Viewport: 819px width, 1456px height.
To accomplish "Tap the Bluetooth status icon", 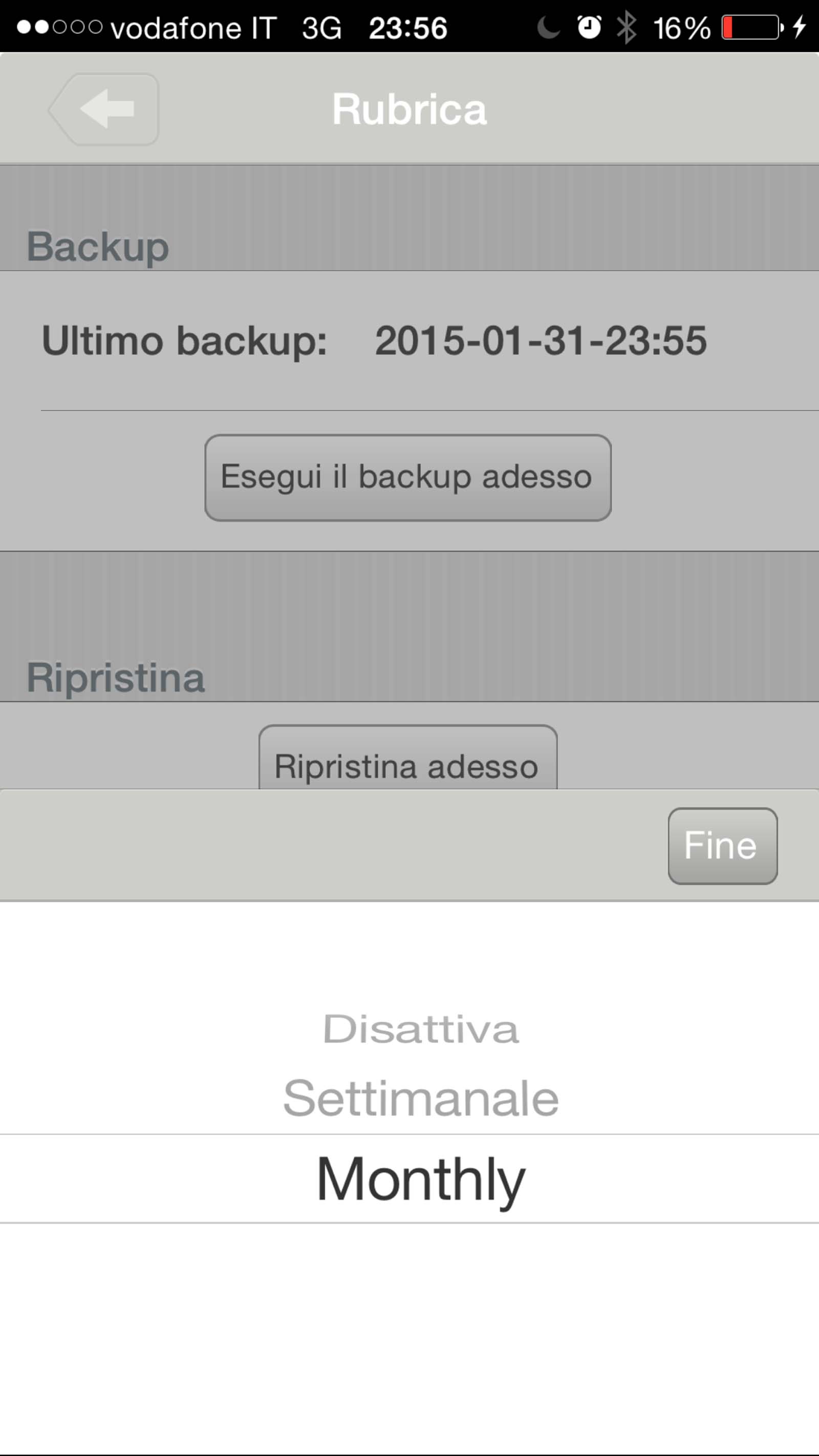I will tap(626, 27).
